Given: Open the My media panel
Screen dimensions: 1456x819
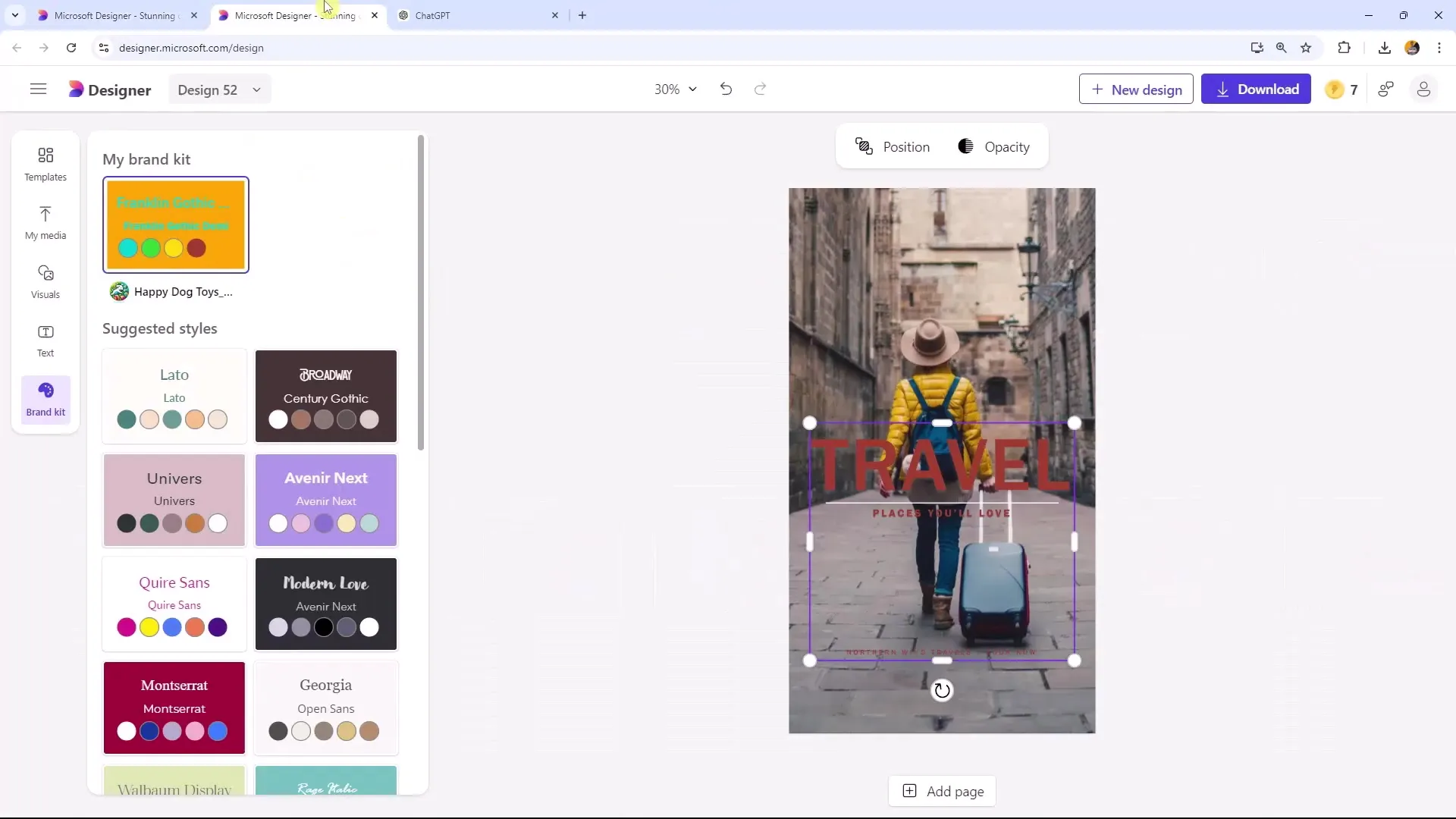Looking at the screenshot, I should pos(45,223).
